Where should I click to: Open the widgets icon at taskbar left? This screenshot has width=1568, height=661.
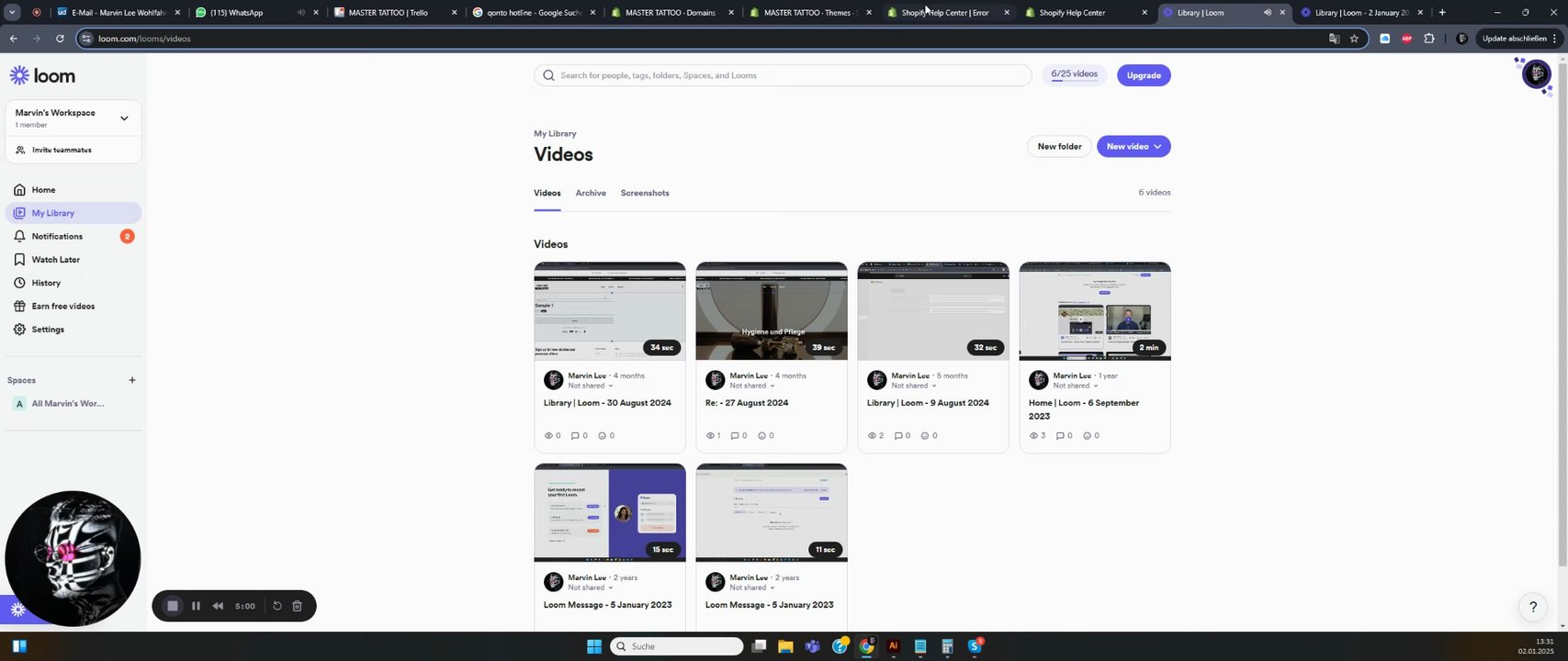[19, 646]
